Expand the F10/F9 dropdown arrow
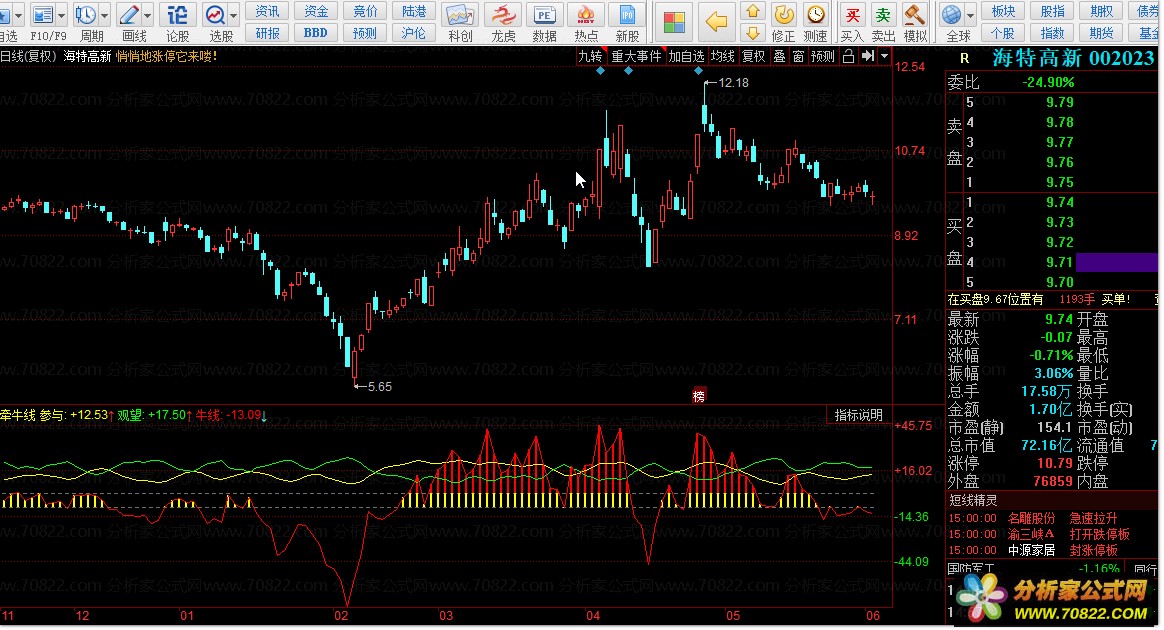The height and width of the screenshot is (630, 1164). tap(62, 15)
